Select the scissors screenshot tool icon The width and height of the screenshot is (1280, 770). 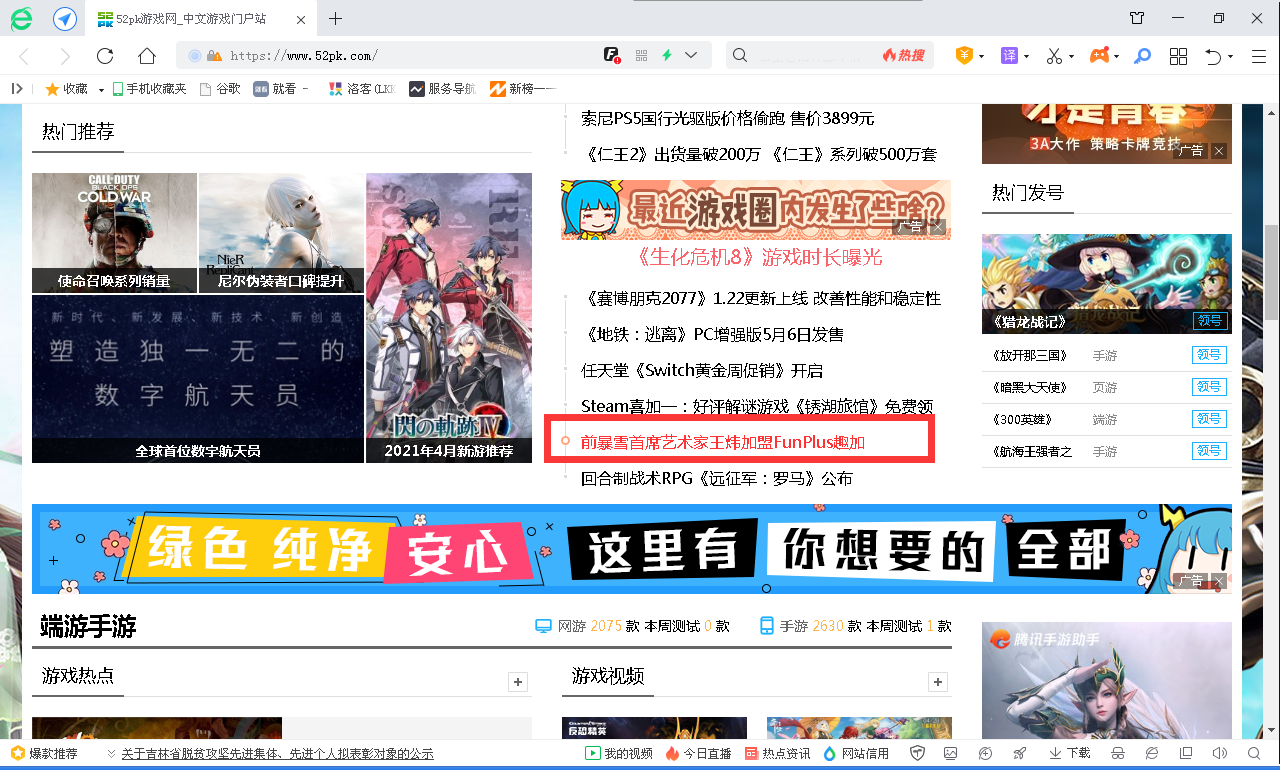coord(1054,56)
